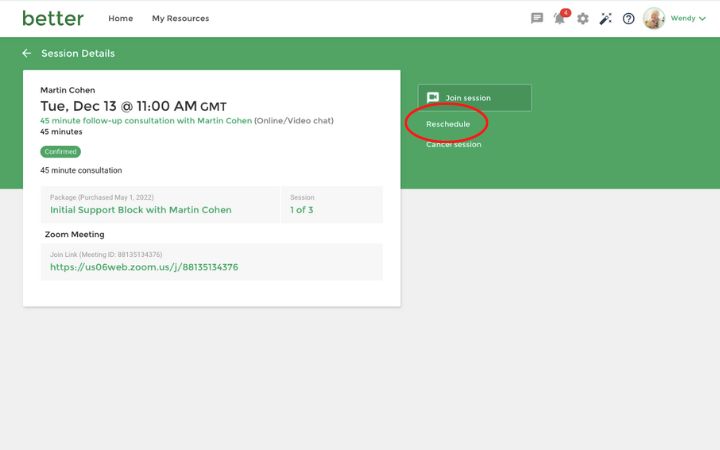Click the better logo
Screen dimensions: 720x450
pos(53,18)
